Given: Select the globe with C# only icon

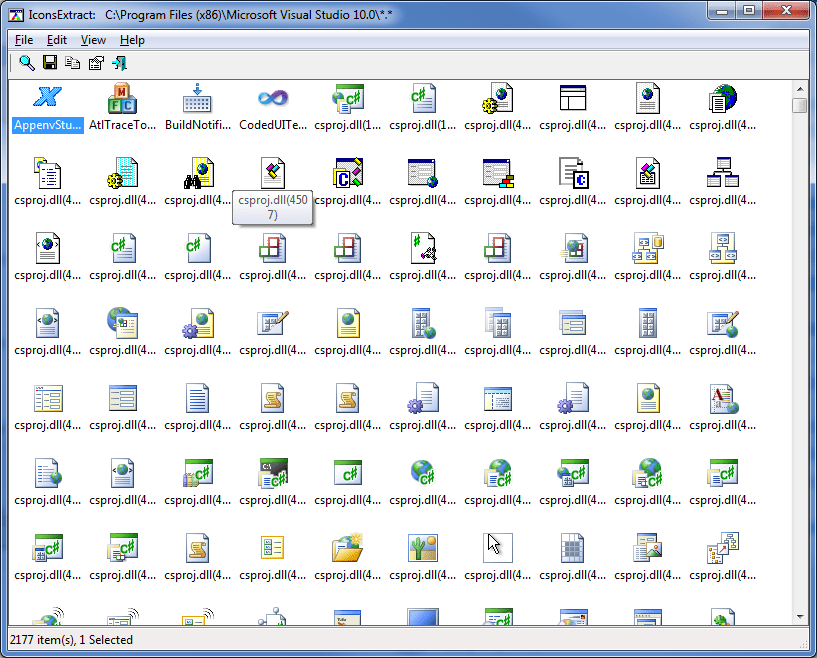Looking at the screenshot, I should (423, 473).
